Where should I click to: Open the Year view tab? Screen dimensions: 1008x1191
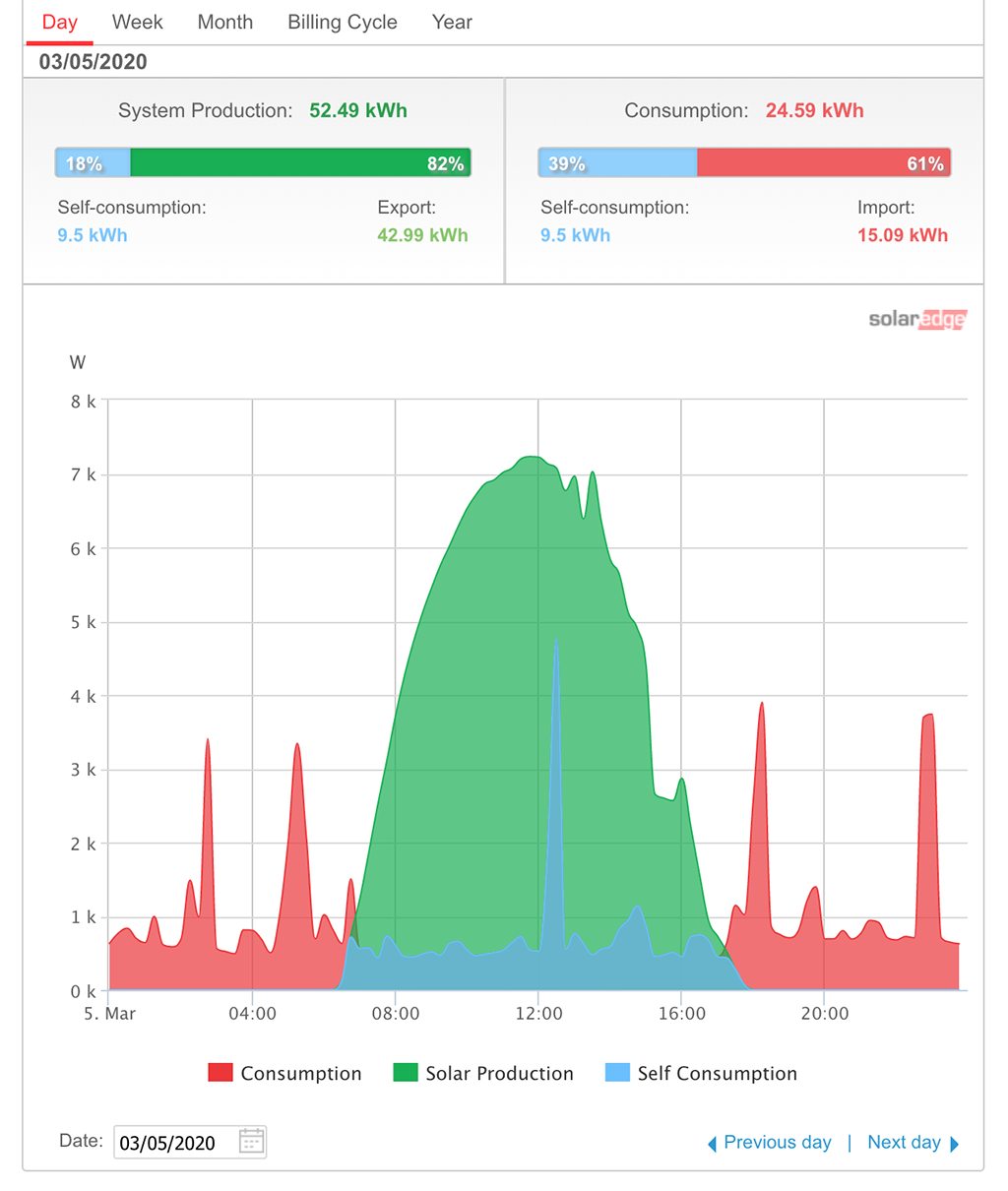pos(452,23)
